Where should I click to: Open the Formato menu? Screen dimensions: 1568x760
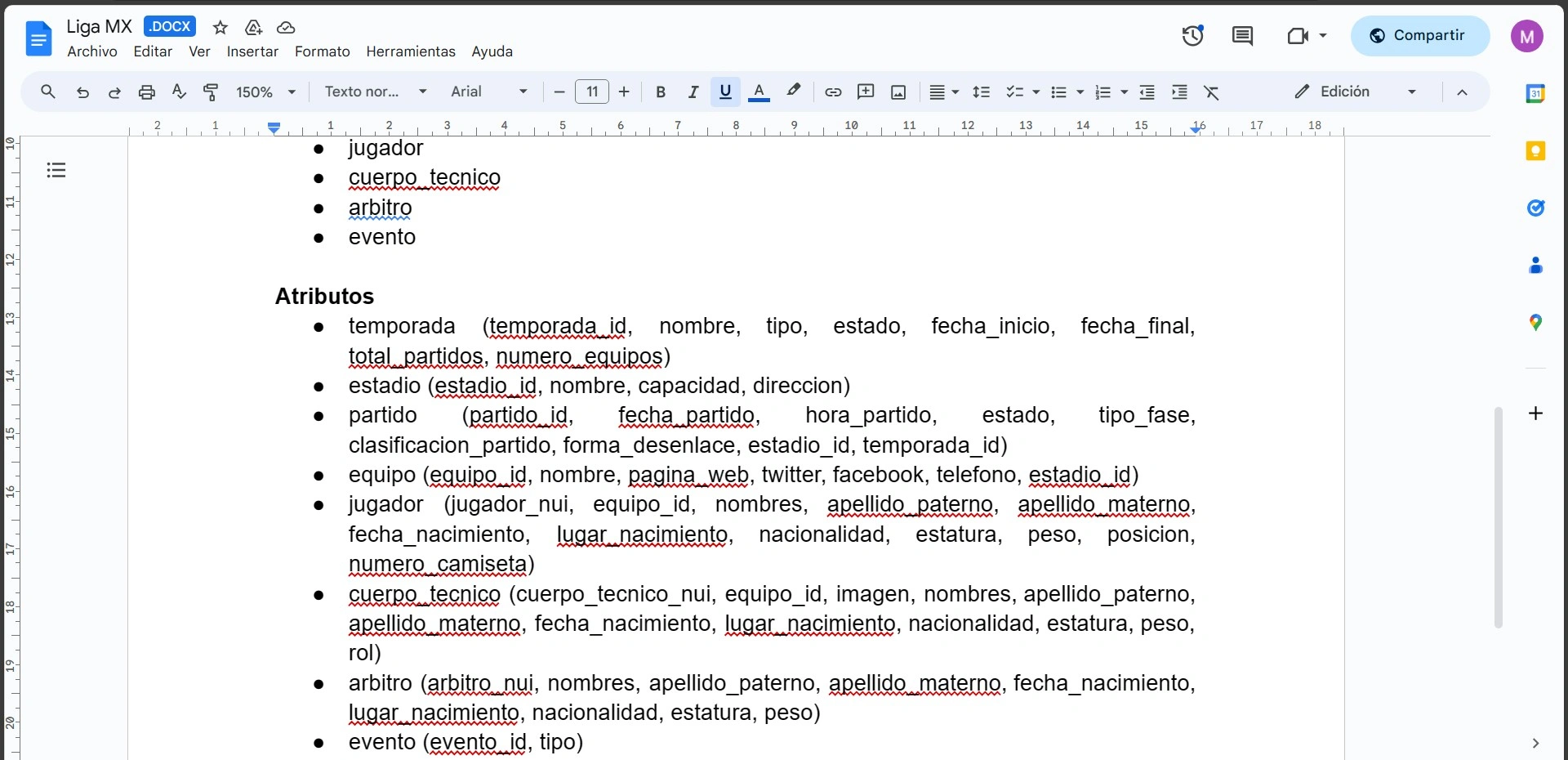(x=322, y=51)
